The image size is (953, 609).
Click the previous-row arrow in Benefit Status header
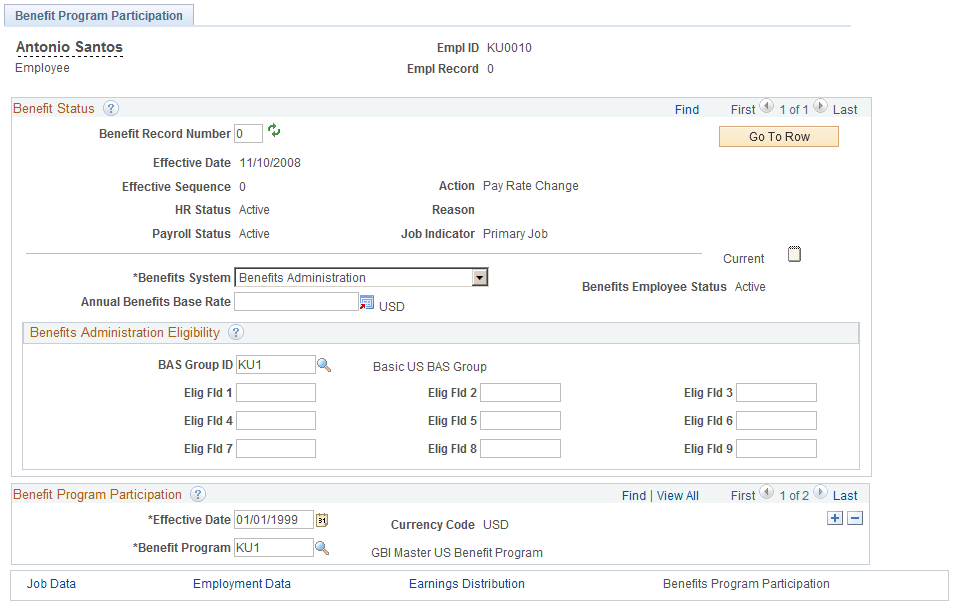pyautogui.click(x=766, y=105)
